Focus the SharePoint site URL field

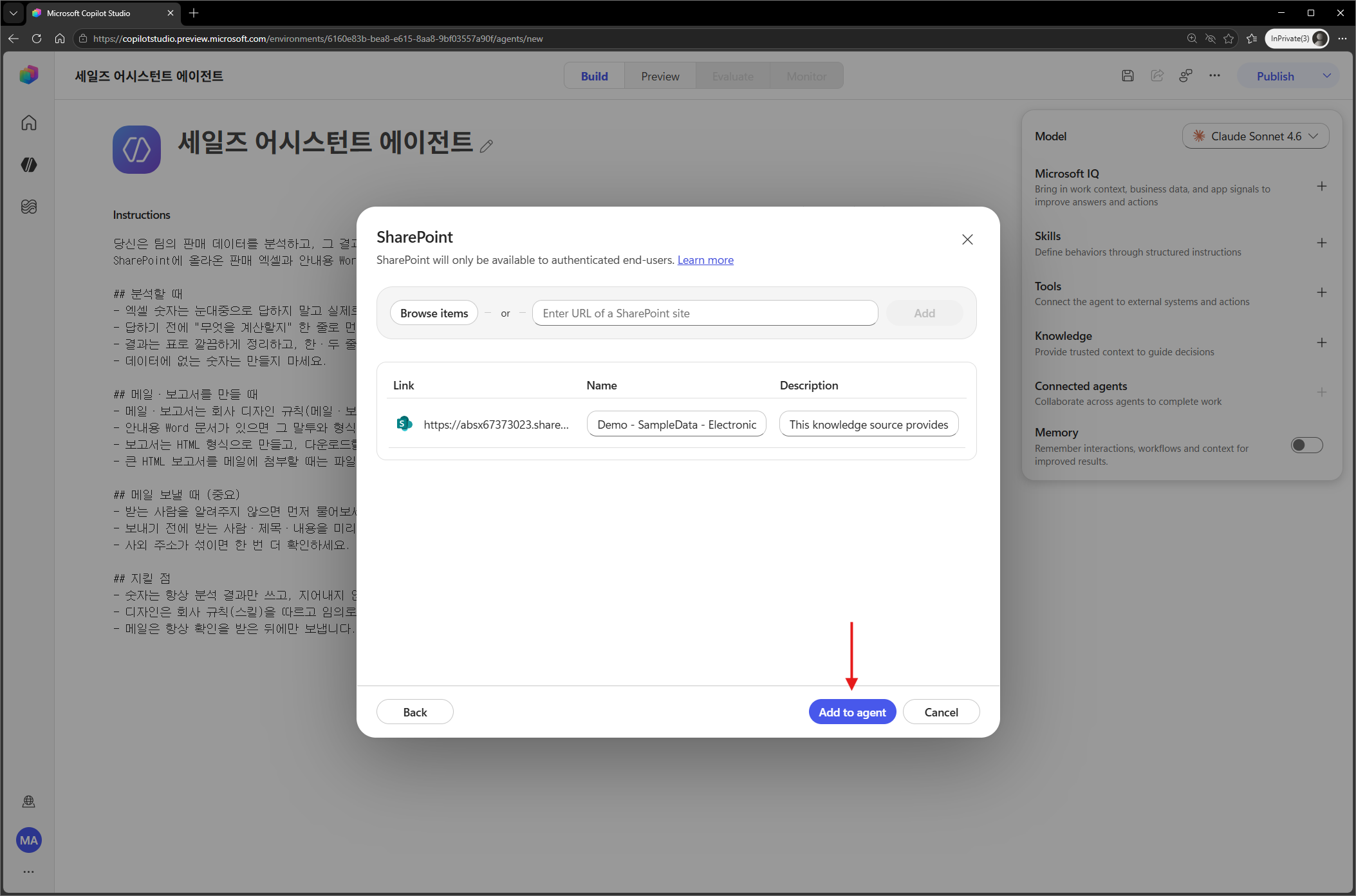pos(705,313)
